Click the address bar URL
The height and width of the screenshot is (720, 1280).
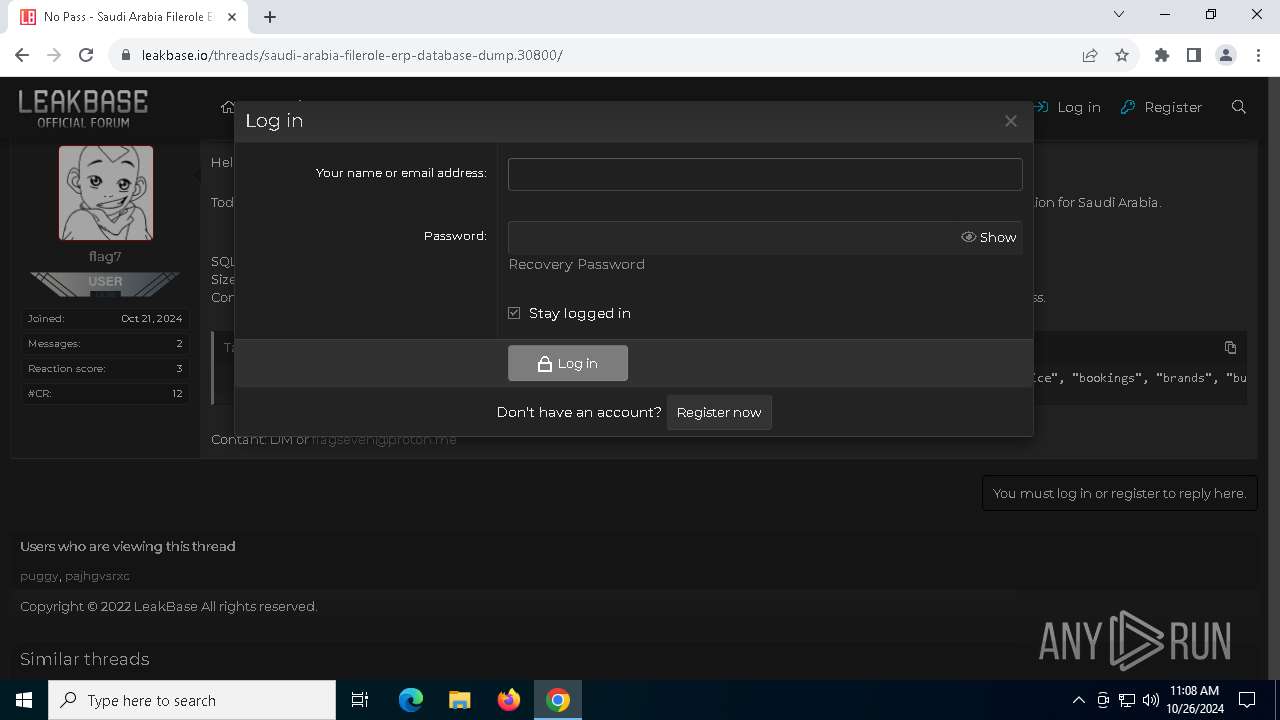352,55
